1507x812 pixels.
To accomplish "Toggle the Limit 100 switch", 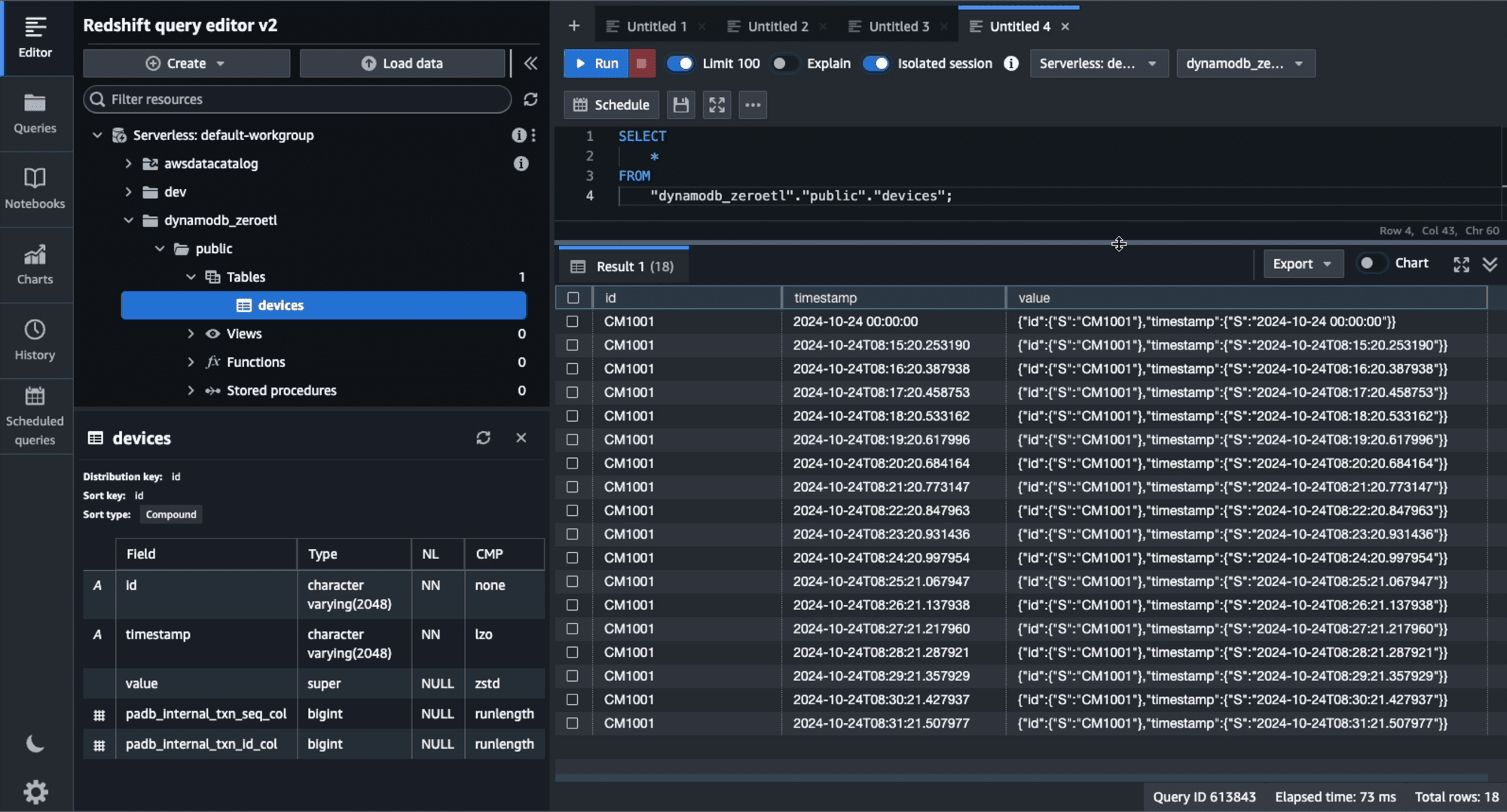I will click(680, 63).
